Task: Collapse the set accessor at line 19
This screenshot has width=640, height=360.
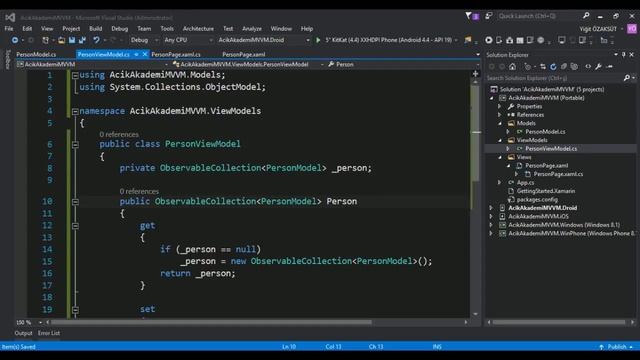Action: pos(75,310)
